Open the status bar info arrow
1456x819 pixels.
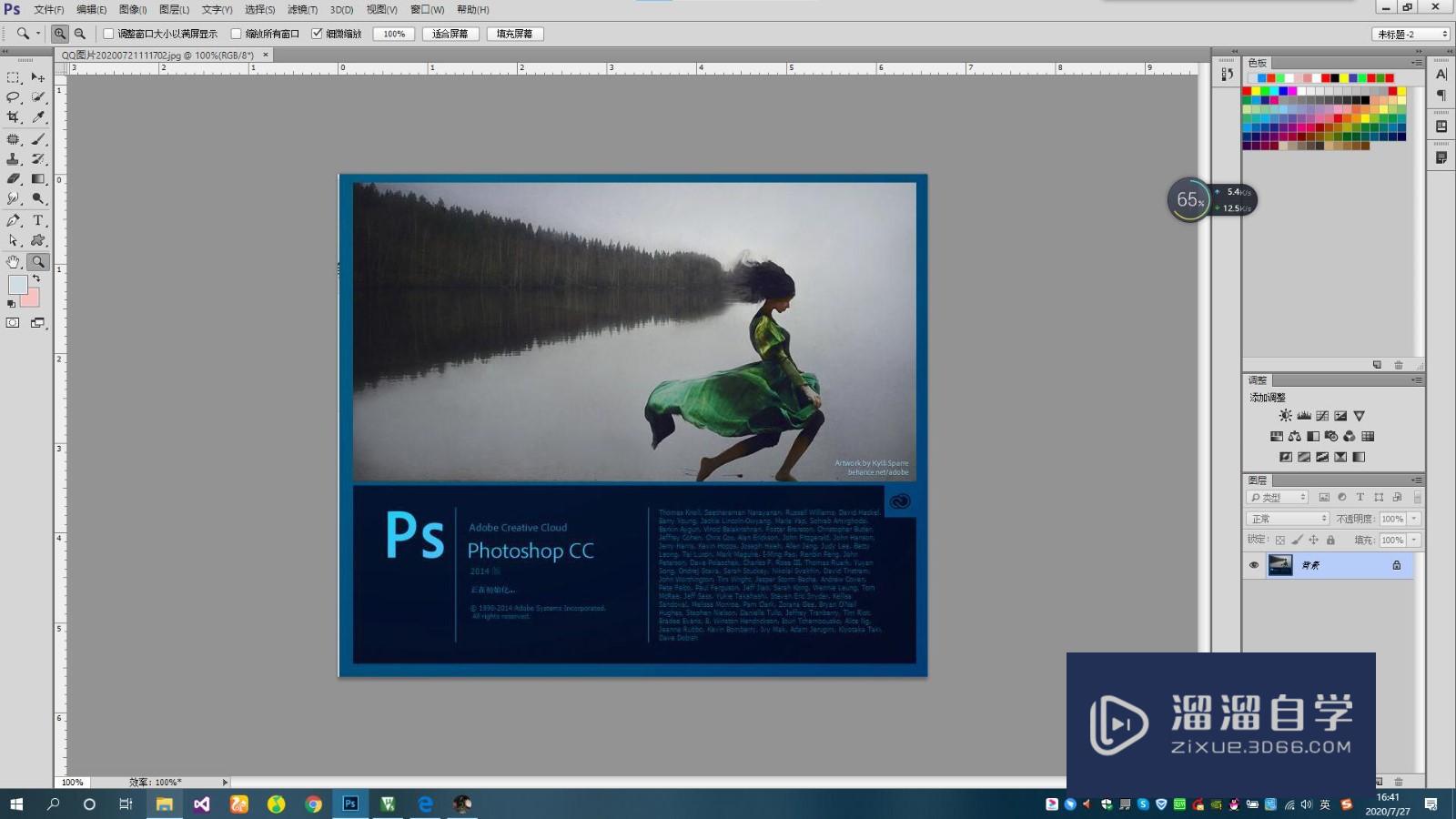[x=225, y=782]
